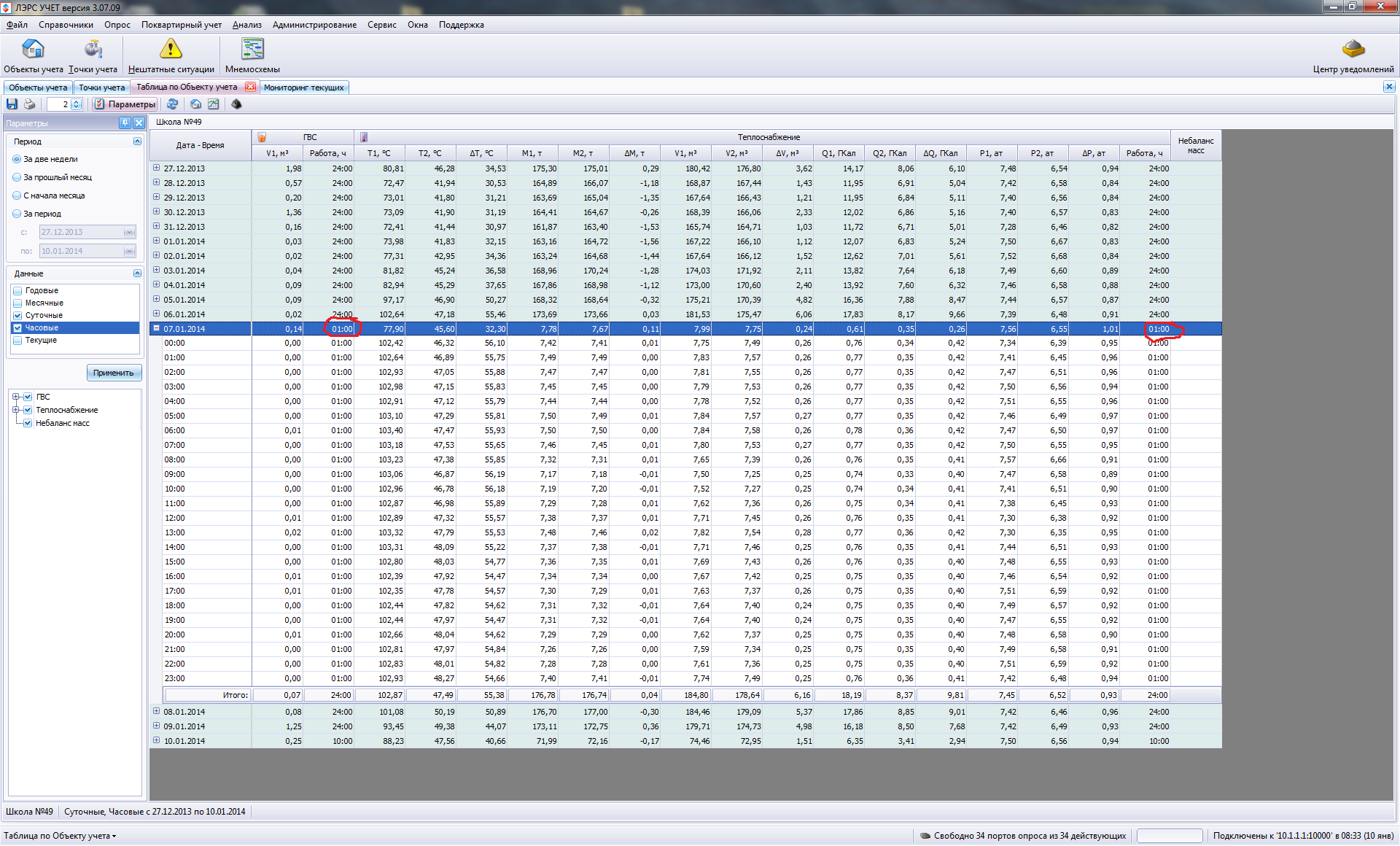
Task: Open the end date dropdown 10.01.2014
Action: click(x=129, y=251)
